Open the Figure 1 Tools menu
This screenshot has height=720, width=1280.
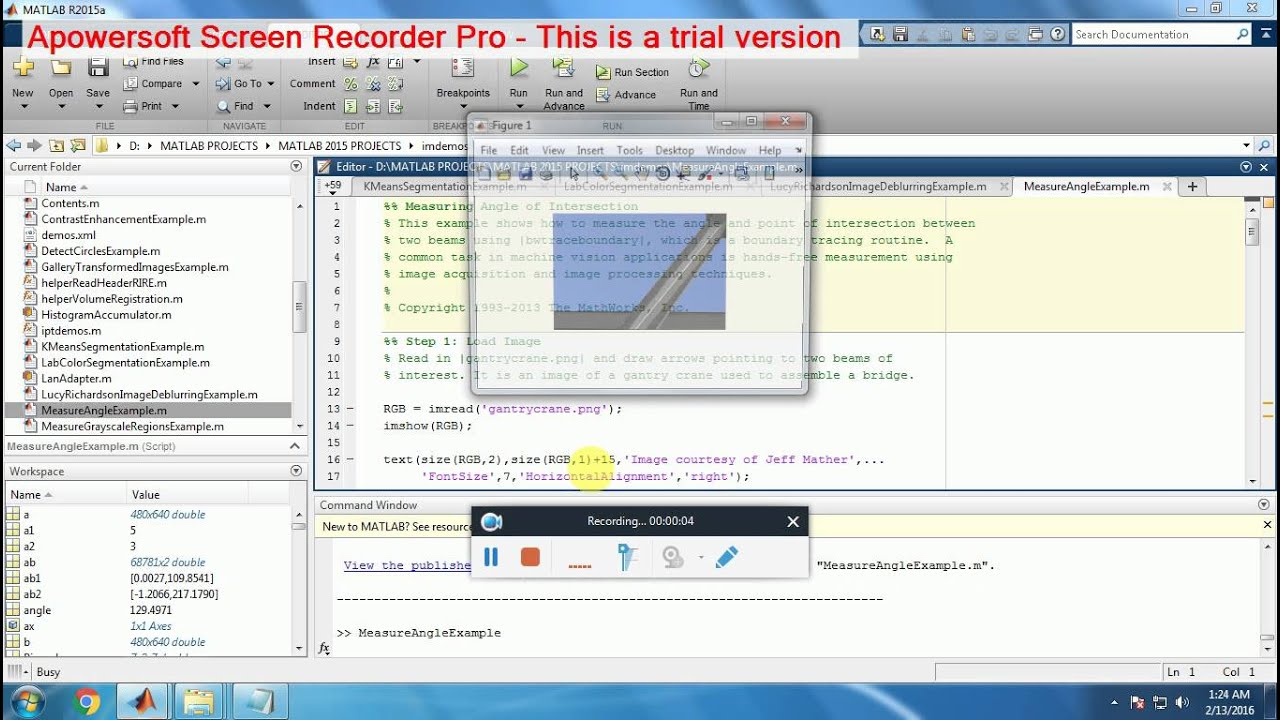click(x=629, y=150)
